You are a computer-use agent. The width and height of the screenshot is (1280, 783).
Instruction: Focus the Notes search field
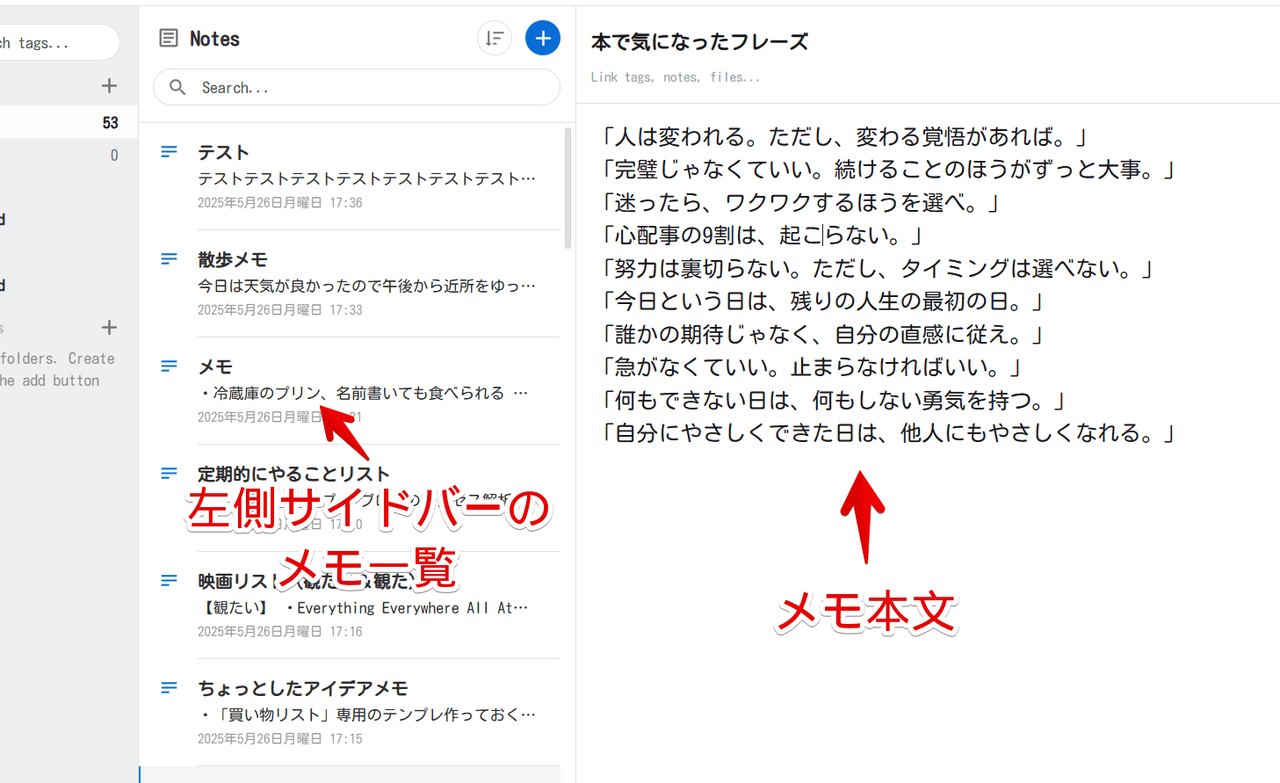[356, 87]
